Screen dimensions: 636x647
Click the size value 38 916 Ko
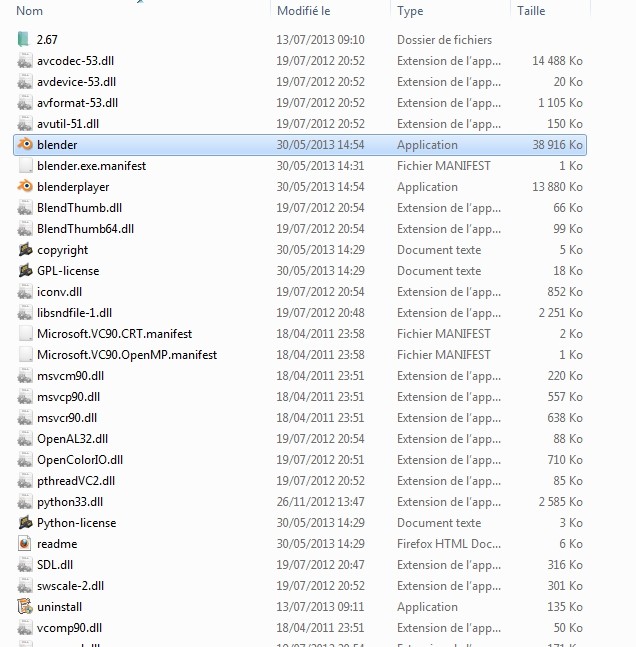point(557,145)
